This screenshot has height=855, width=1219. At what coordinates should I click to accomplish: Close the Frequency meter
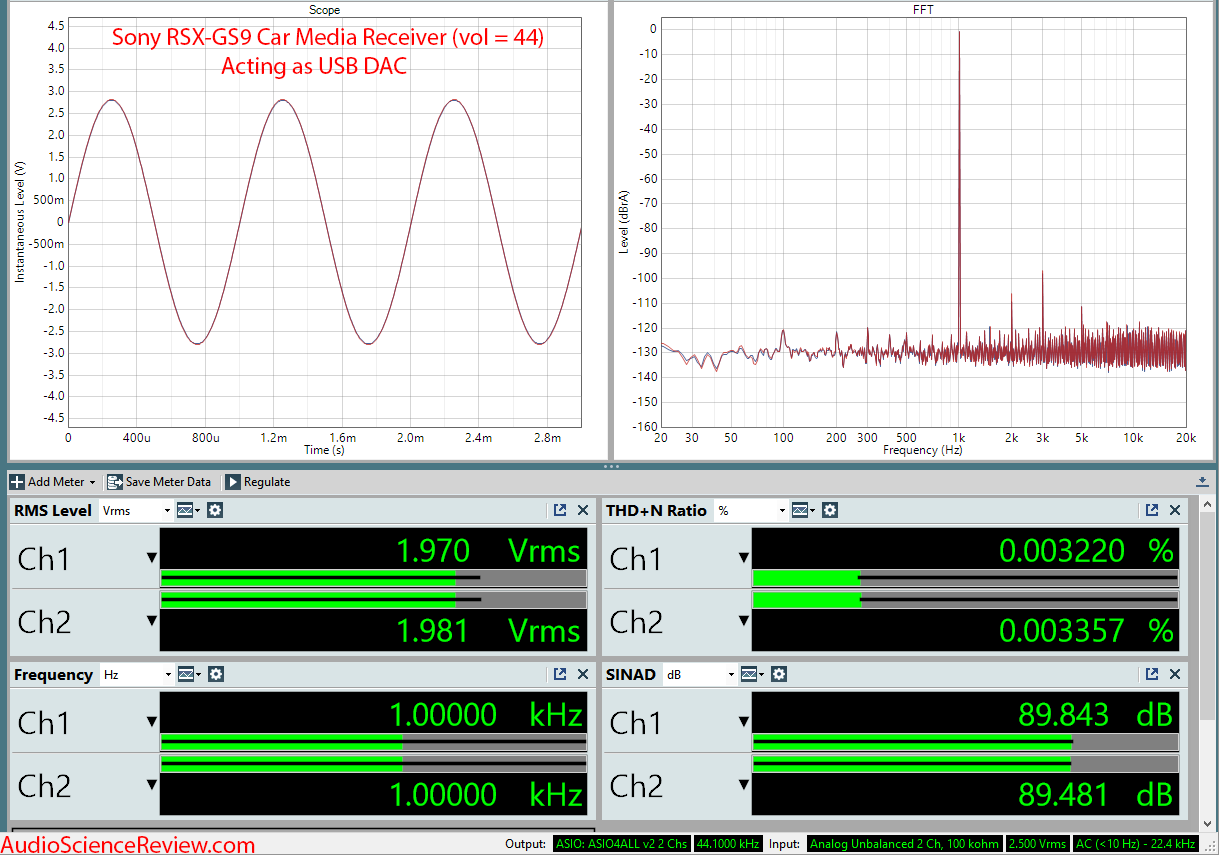(583, 675)
